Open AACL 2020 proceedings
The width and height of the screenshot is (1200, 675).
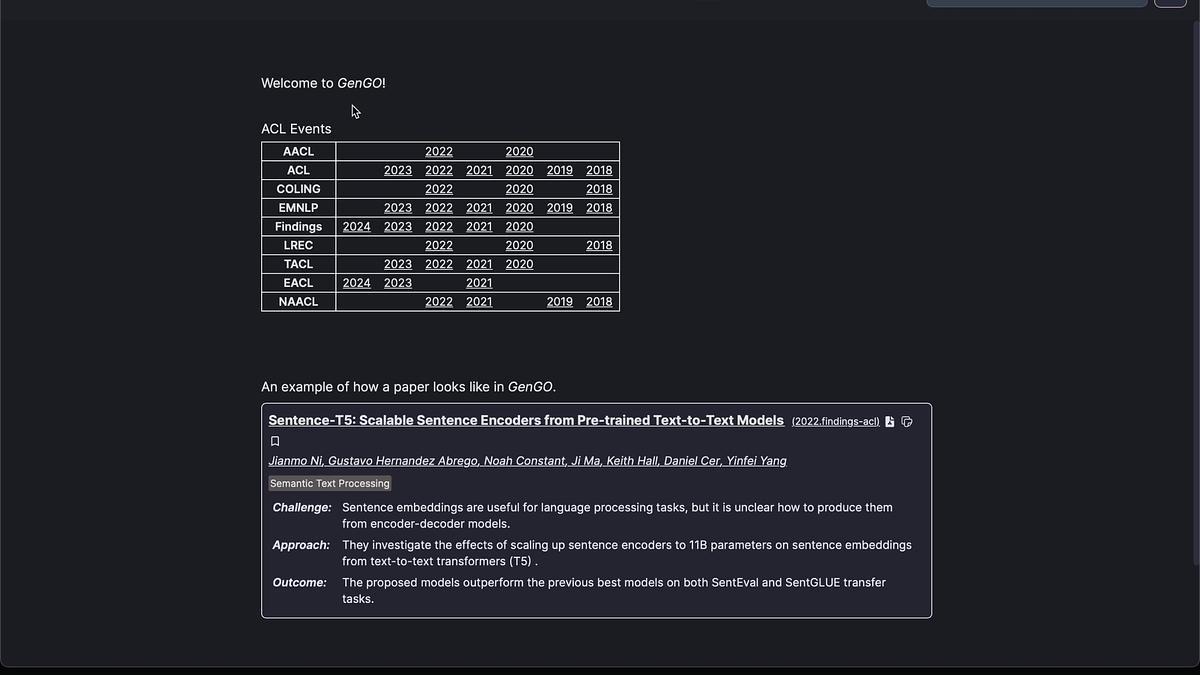[519, 152]
